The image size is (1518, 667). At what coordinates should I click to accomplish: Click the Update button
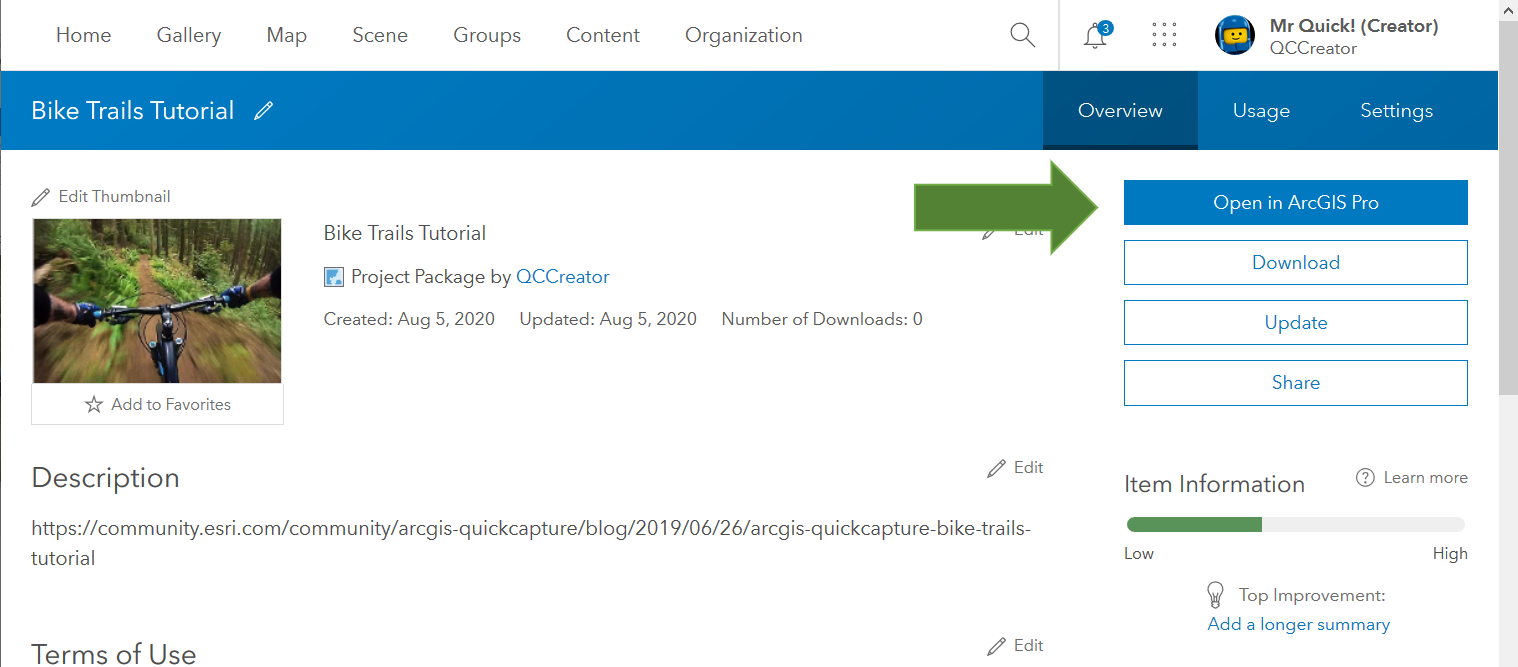1296,322
